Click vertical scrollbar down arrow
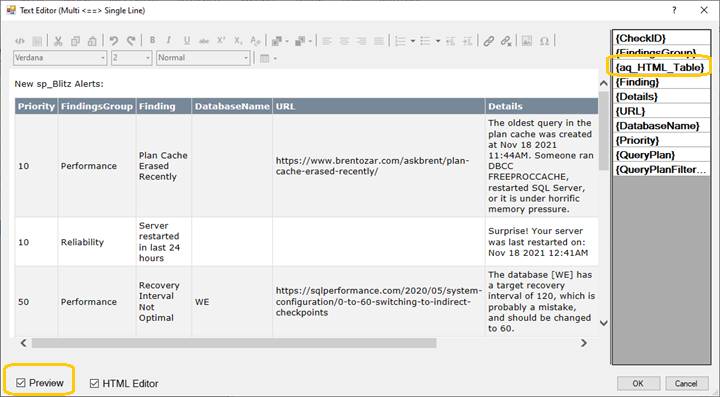The width and height of the screenshot is (720, 397). click(x=604, y=323)
